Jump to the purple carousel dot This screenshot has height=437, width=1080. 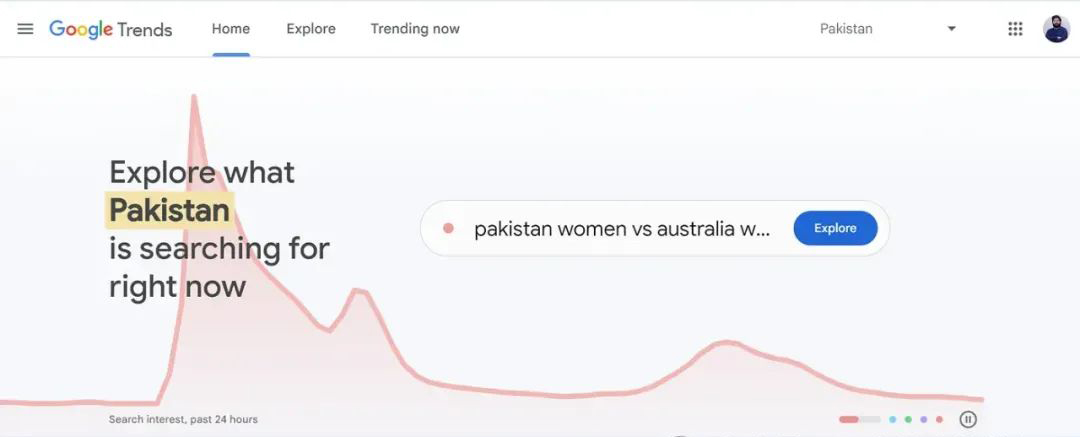(924, 420)
